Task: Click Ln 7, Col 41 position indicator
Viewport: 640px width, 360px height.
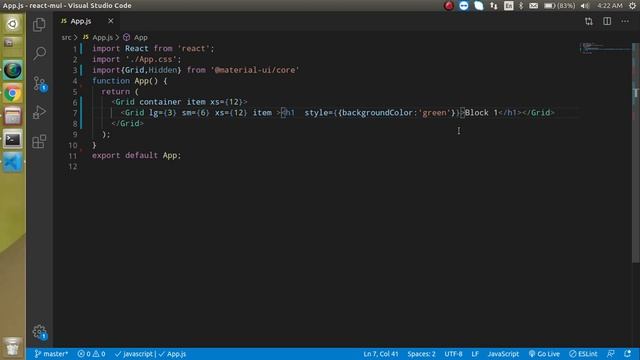Action: tap(381, 354)
